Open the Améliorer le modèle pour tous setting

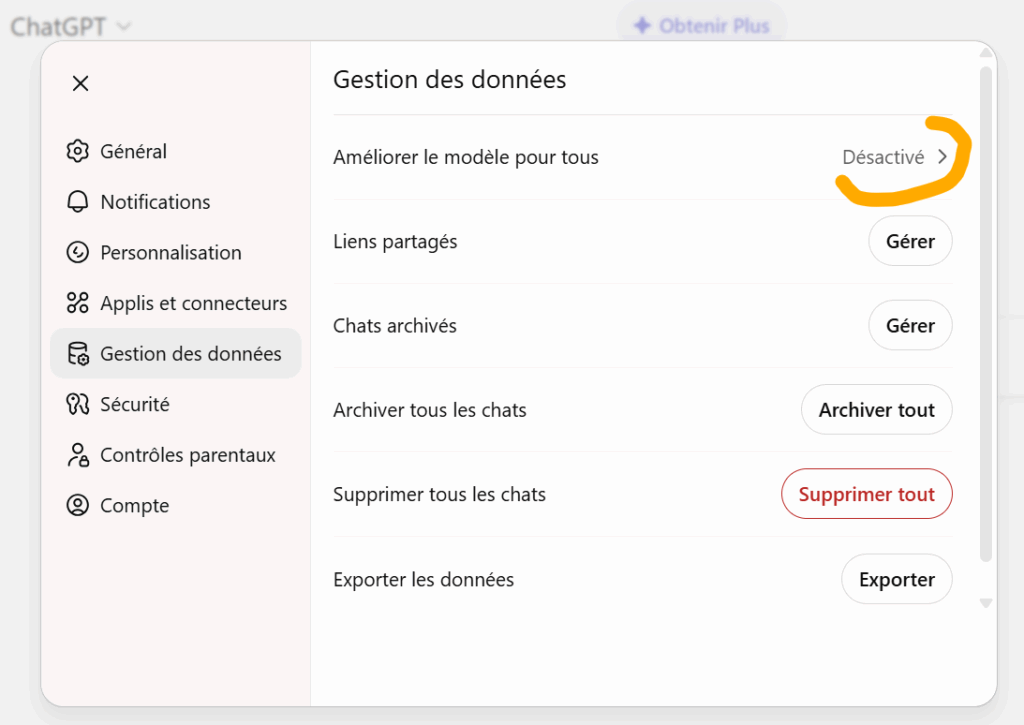tap(640, 157)
